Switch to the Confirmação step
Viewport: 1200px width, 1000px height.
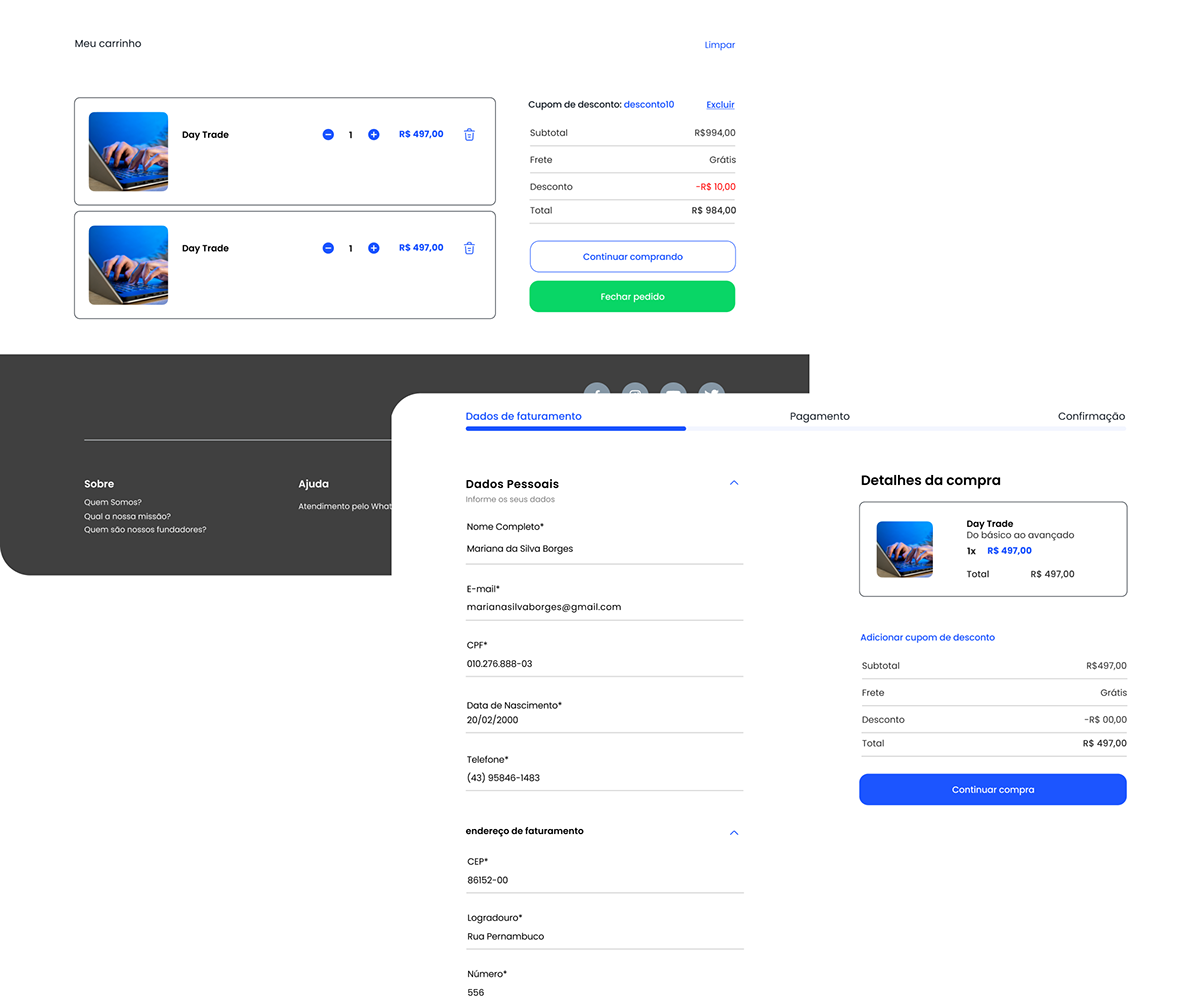point(1092,416)
